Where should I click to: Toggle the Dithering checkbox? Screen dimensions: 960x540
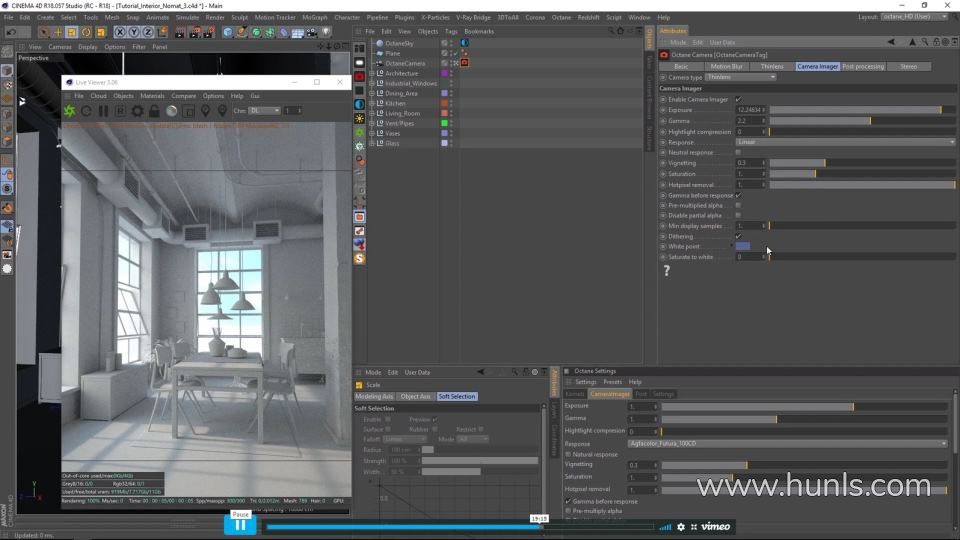click(738, 236)
